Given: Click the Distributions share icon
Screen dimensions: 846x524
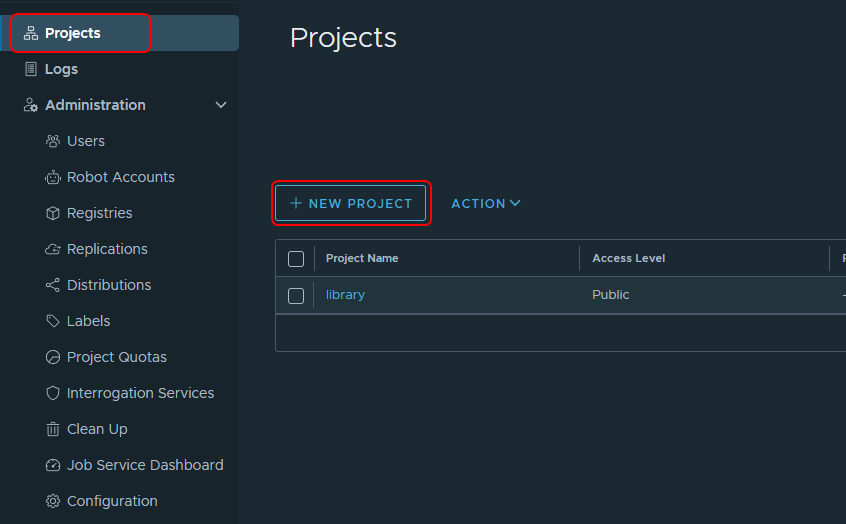Looking at the screenshot, I should (53, 285).
